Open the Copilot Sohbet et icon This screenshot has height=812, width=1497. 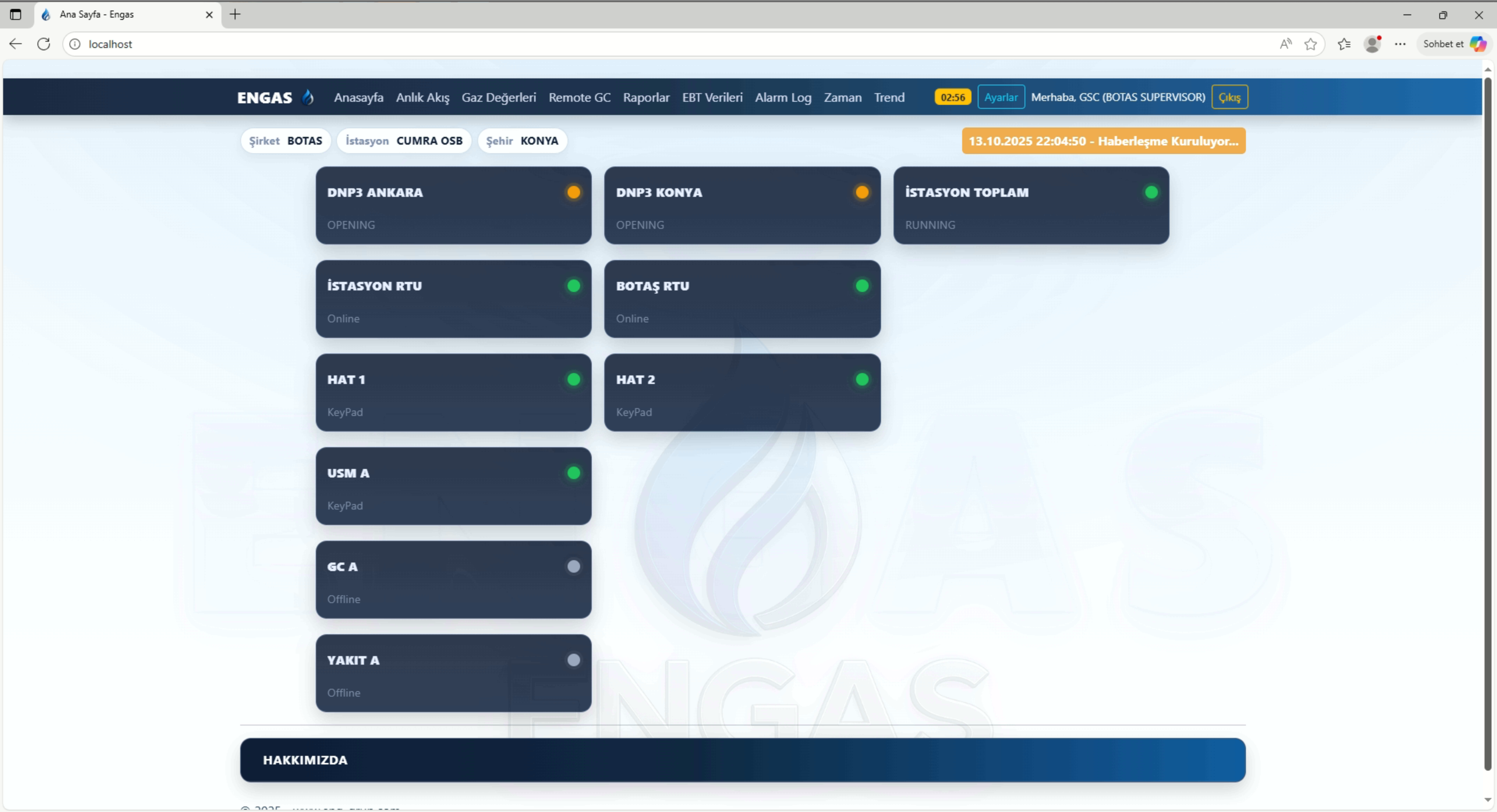coord(1477,44)
